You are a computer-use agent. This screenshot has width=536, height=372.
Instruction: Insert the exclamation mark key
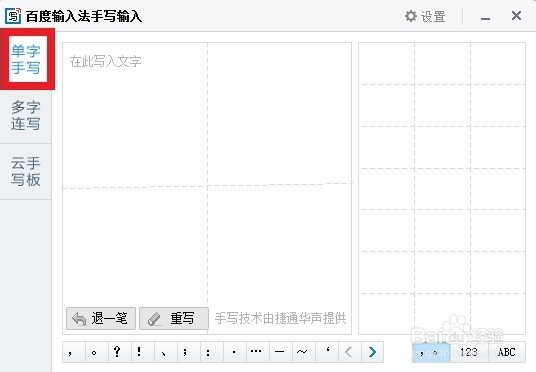point(143,352)
